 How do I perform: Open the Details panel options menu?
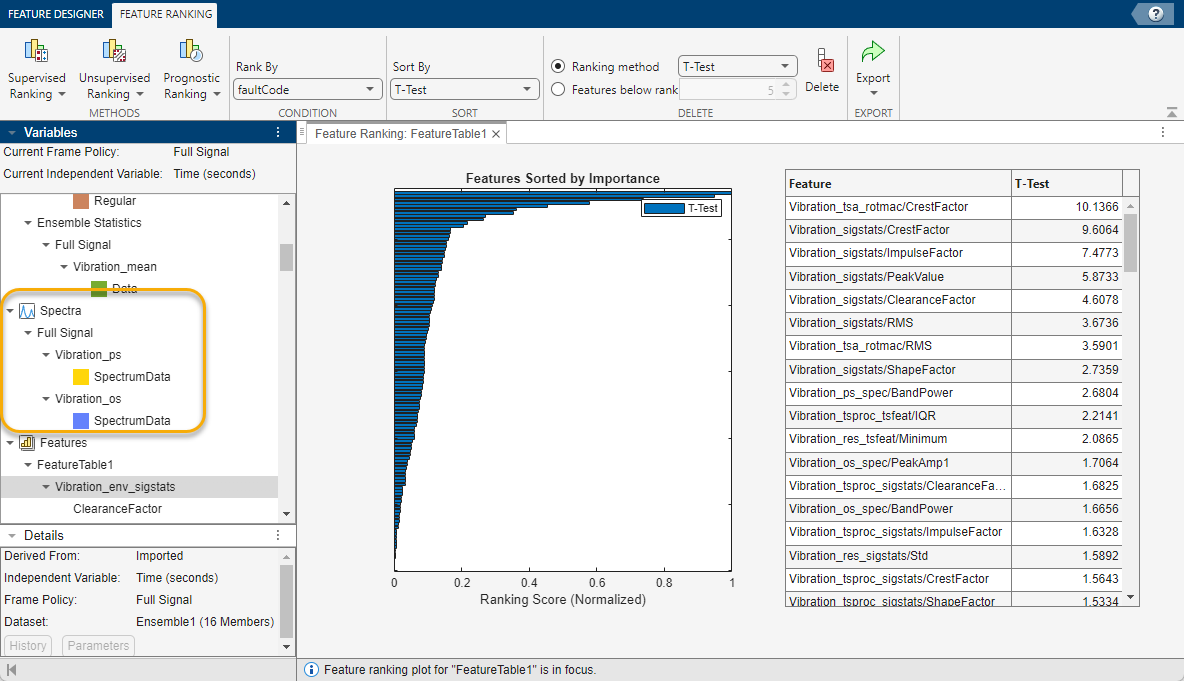pos(278,535)
